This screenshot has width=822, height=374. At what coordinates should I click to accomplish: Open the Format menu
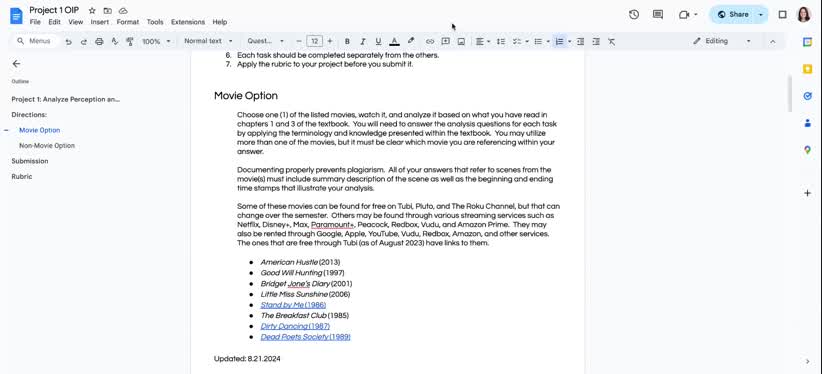tap(128, 22)
